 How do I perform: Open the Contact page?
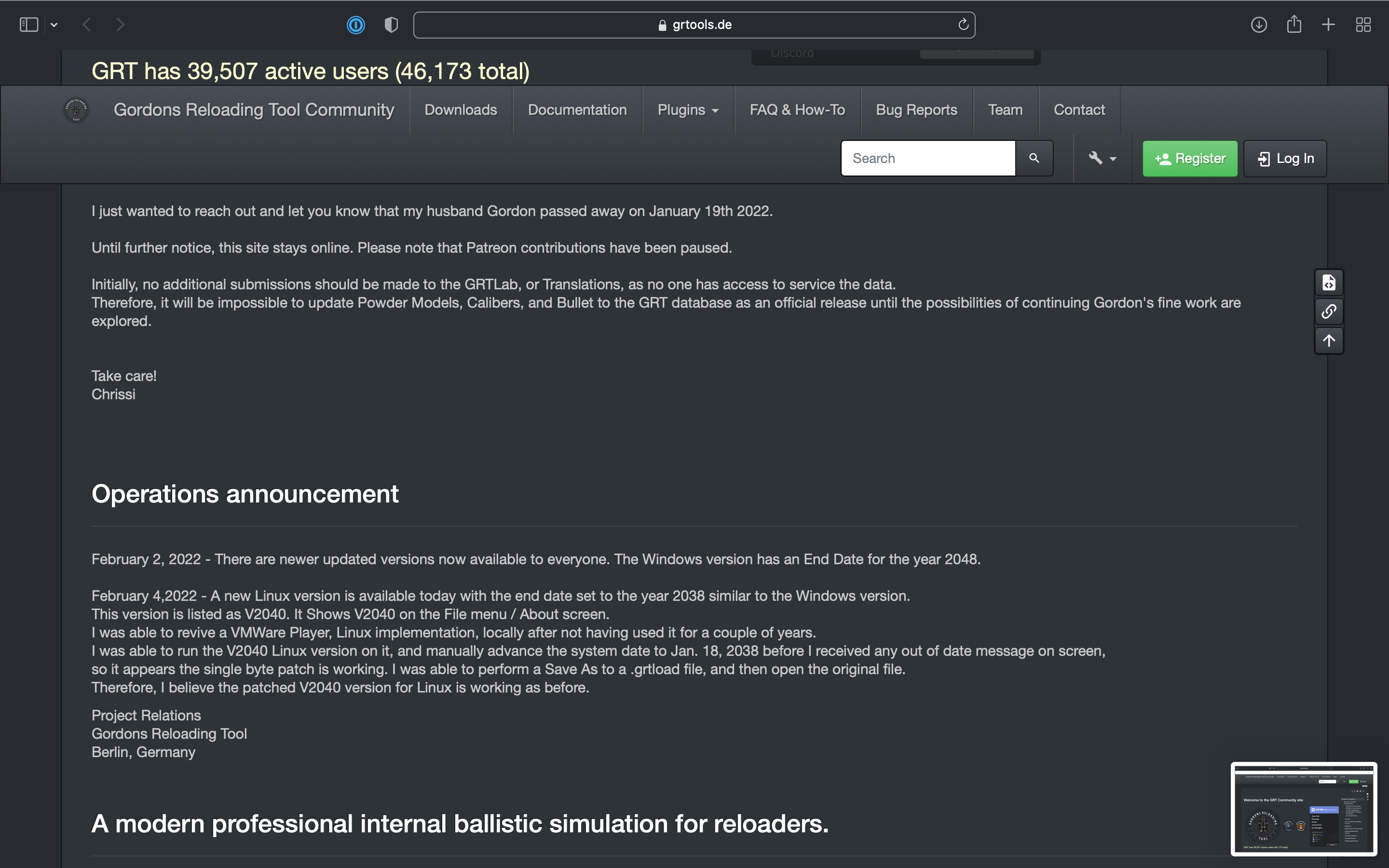(x=1079, y=109)
